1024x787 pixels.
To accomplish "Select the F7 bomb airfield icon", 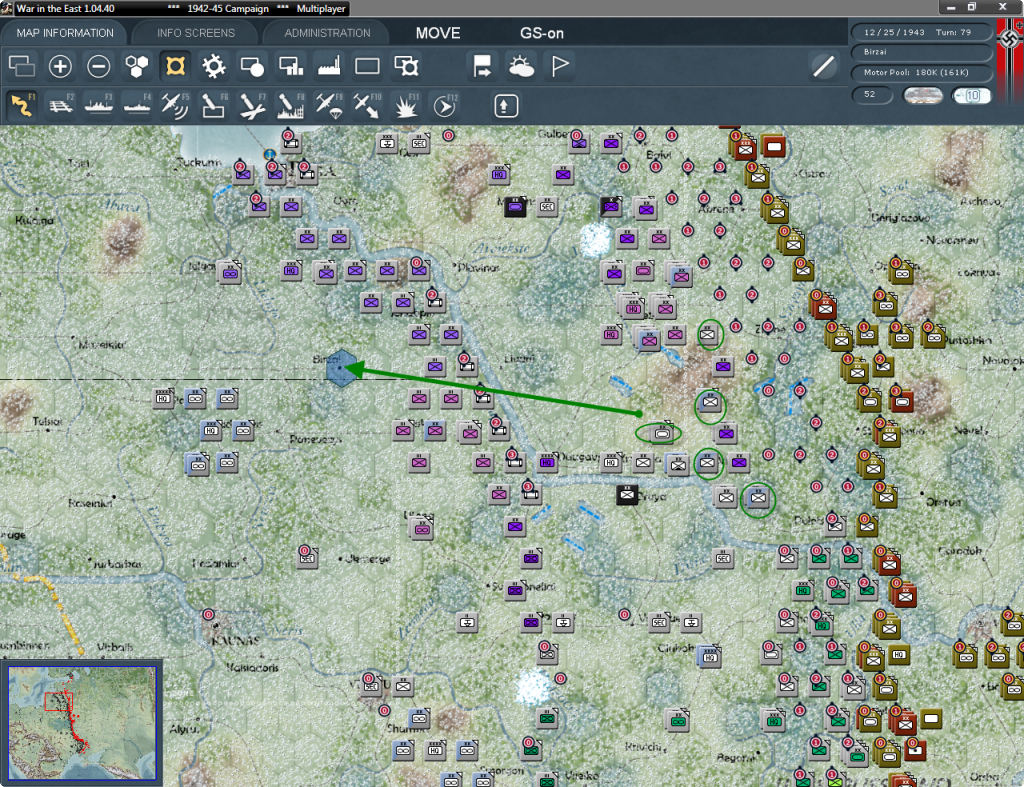I will (252, 106).
